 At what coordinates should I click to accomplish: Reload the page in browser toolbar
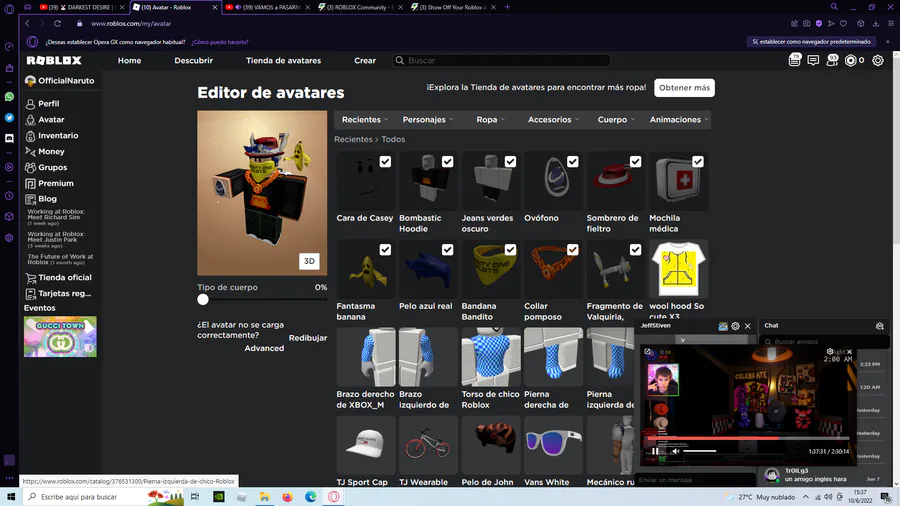(x=57, y=24)
